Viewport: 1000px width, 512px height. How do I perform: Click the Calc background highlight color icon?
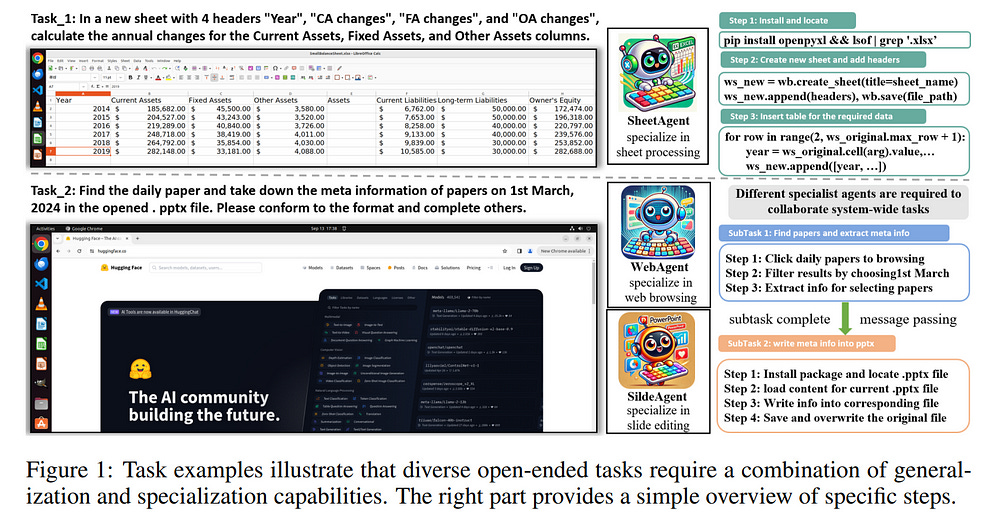pyautogui.click(x=168, y=78)
